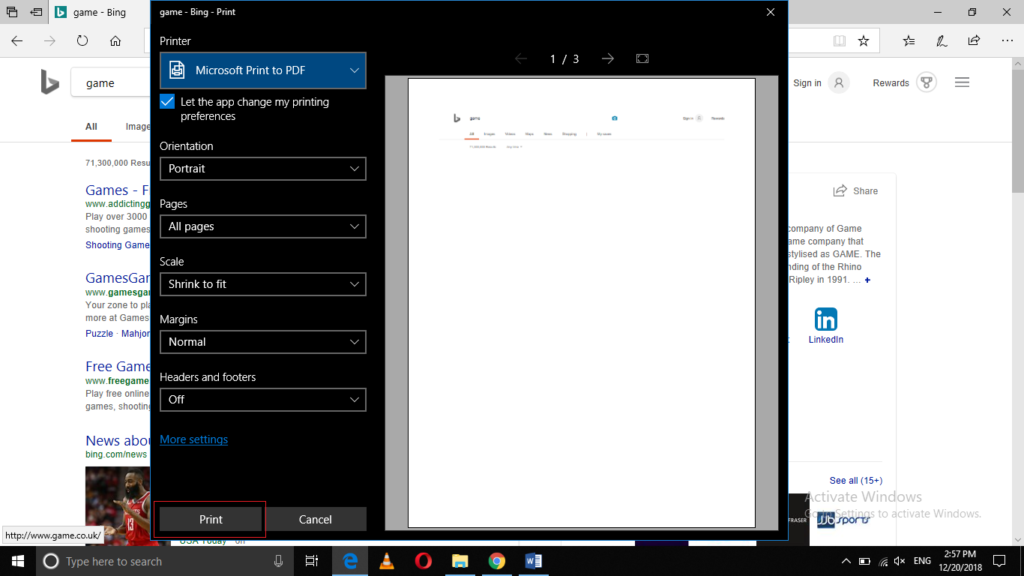Open Microsoft Word from taskbar
The width and height of the screenshot is (1024, 576).
pyautogui.click(x=533, y=561)
